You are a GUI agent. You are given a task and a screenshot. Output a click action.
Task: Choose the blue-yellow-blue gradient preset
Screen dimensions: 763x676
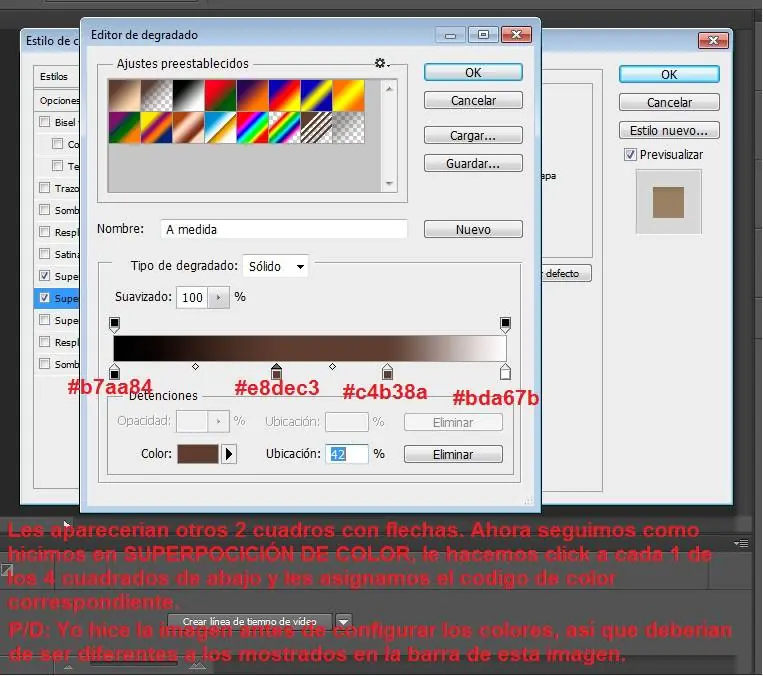point(316,95)
